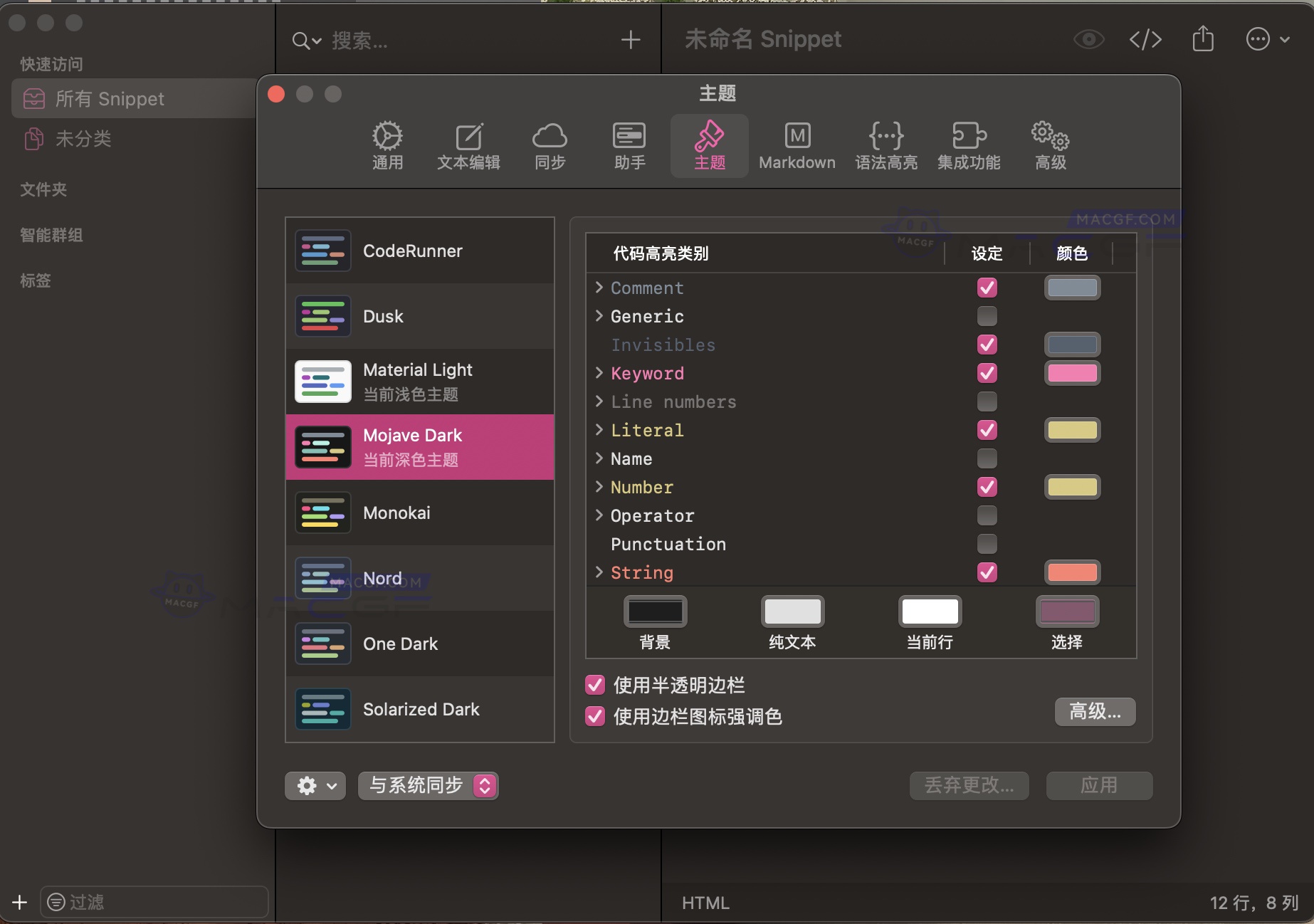Open the 集成功能 integrations puzzle icon
The height and width of the screenshot is (924, 1314).
pyautogui.click(x=968, y=145)
